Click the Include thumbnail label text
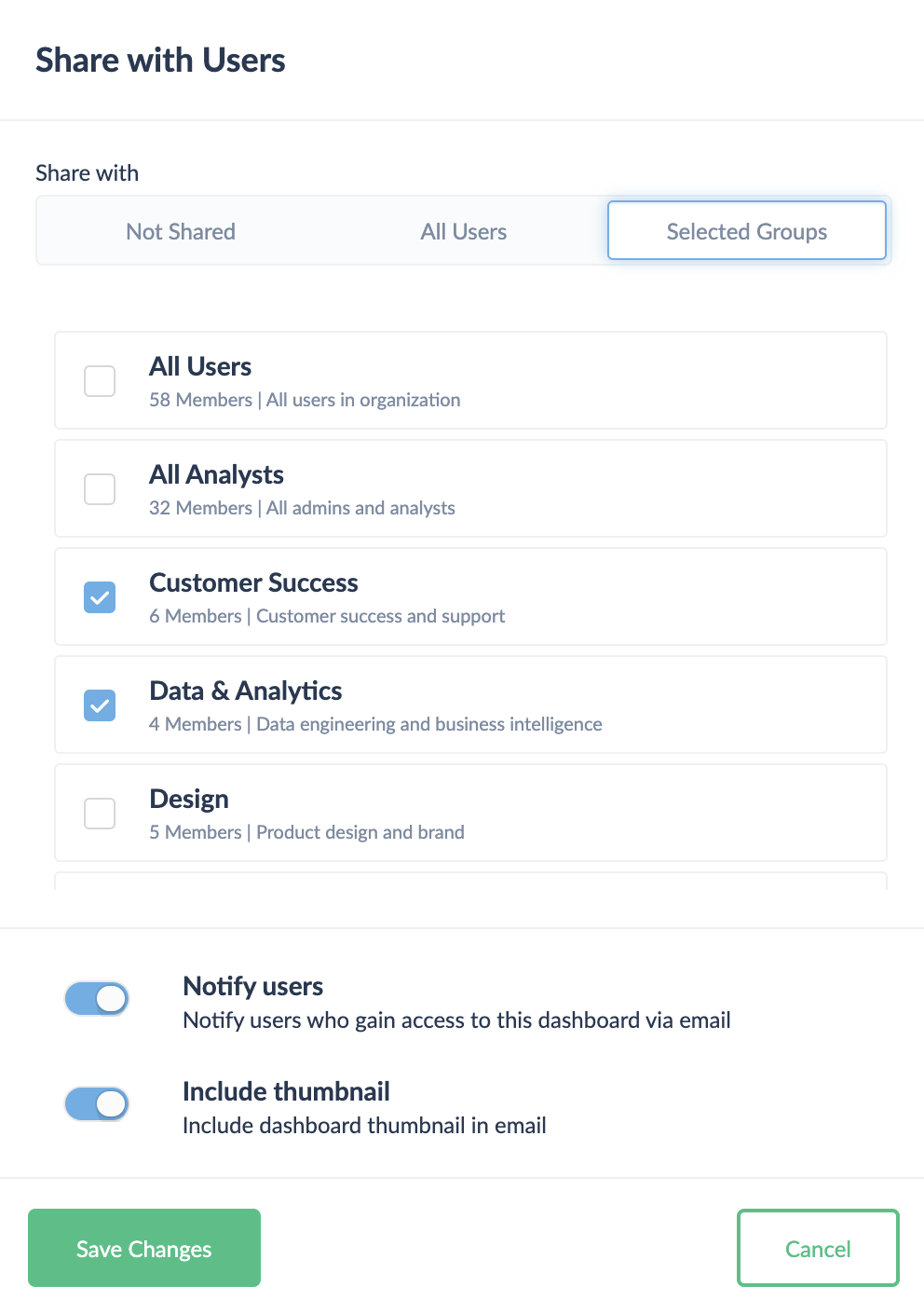Image resolution: width=924 pixels, height=1314 pixels. tap(286, 1091)
